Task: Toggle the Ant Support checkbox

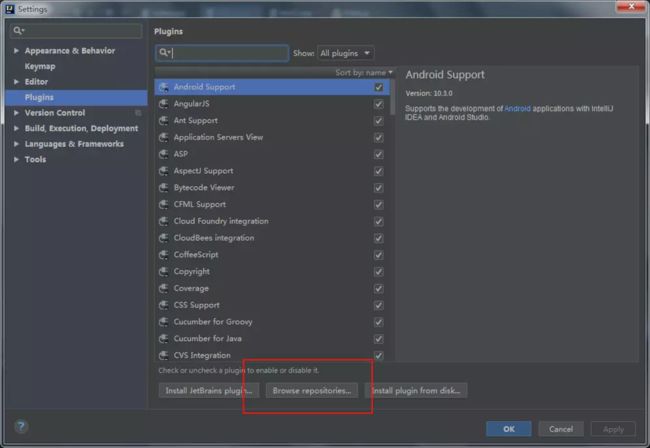Action: click(x=378, y=121)
